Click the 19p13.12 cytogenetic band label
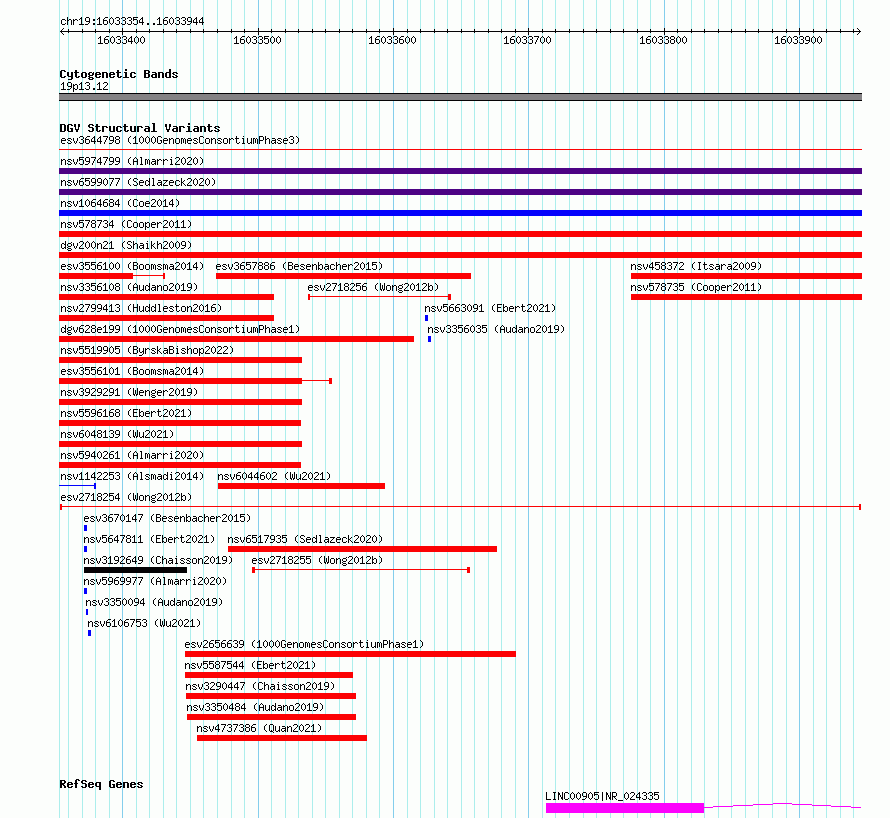Image resolution: width=890 pixels, height=818 pixels. coord(84,86)
